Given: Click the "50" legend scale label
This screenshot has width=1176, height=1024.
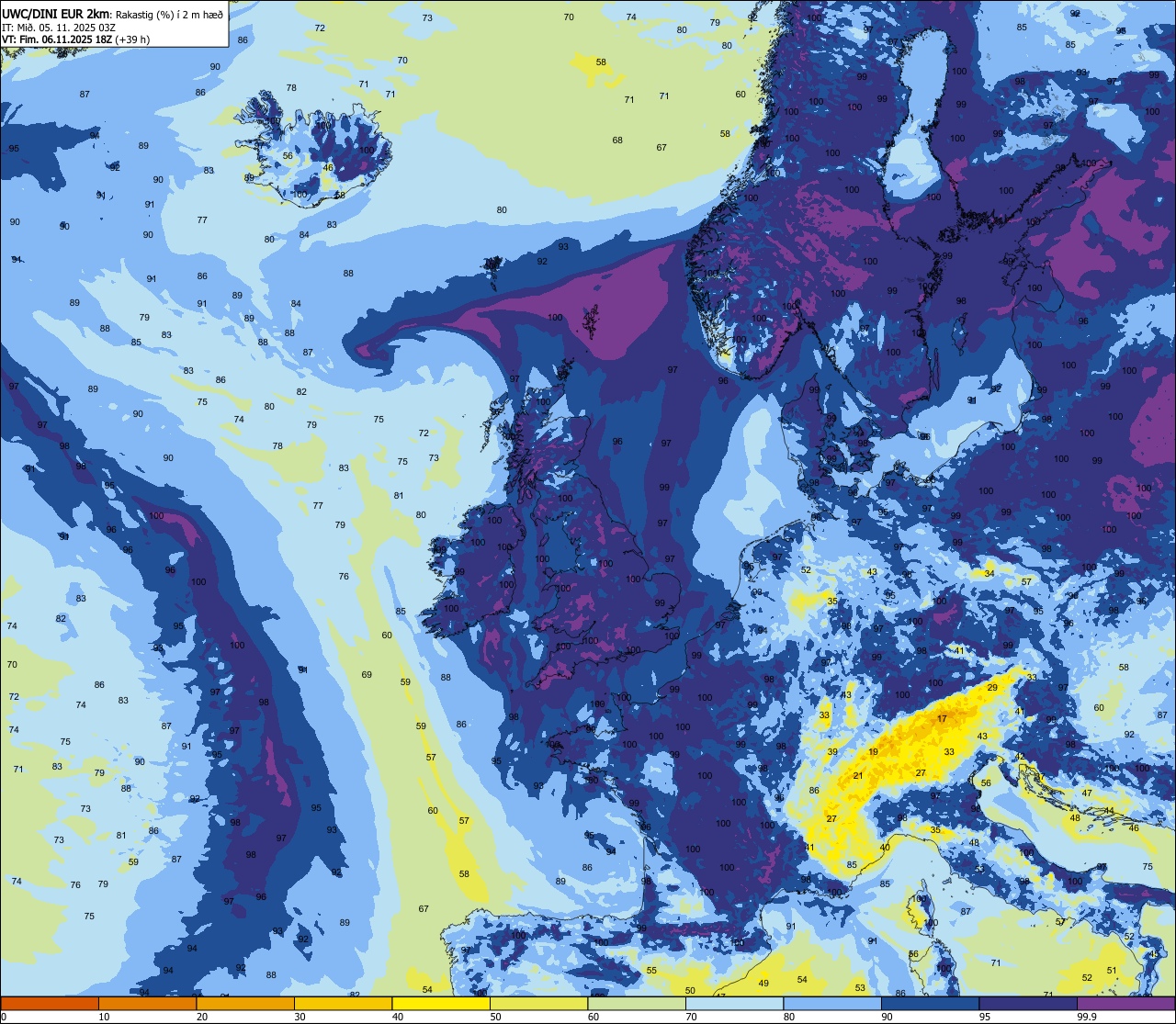Looking at the screenshot, I should [494, 1017].
